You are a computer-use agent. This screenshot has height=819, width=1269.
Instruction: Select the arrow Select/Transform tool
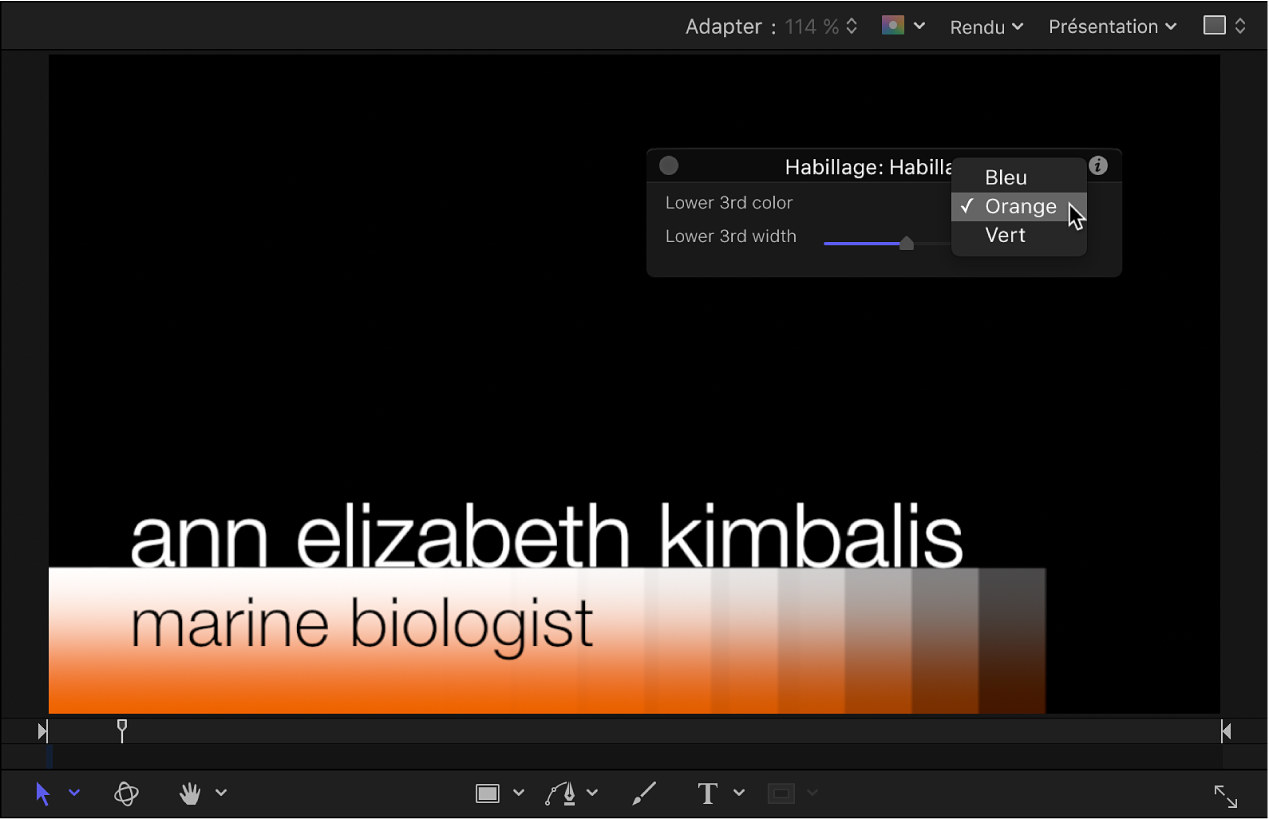[42, 794]
